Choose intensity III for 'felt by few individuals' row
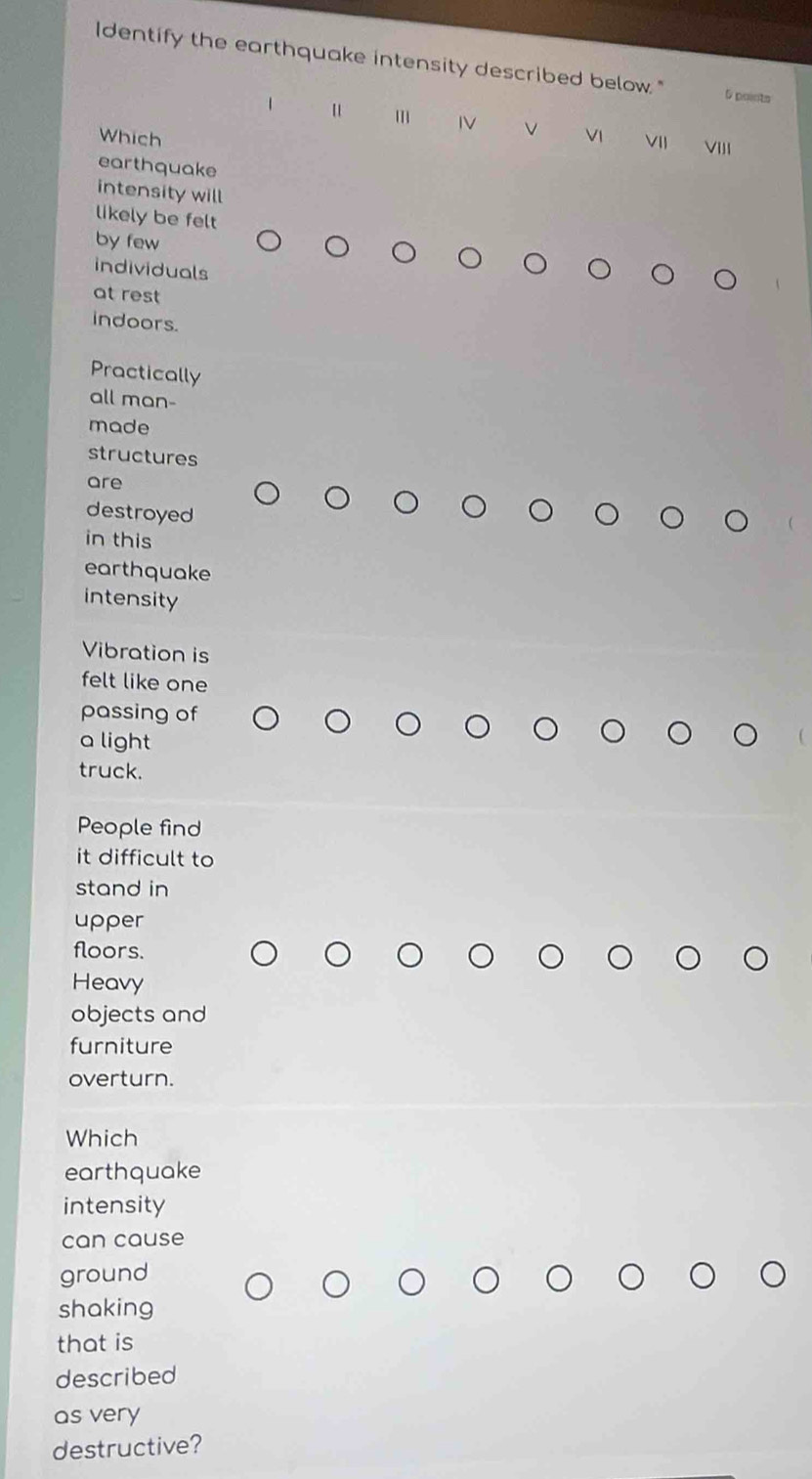Image resolution: width=812 pixels, height=1479 pixels. coord(403,253)
